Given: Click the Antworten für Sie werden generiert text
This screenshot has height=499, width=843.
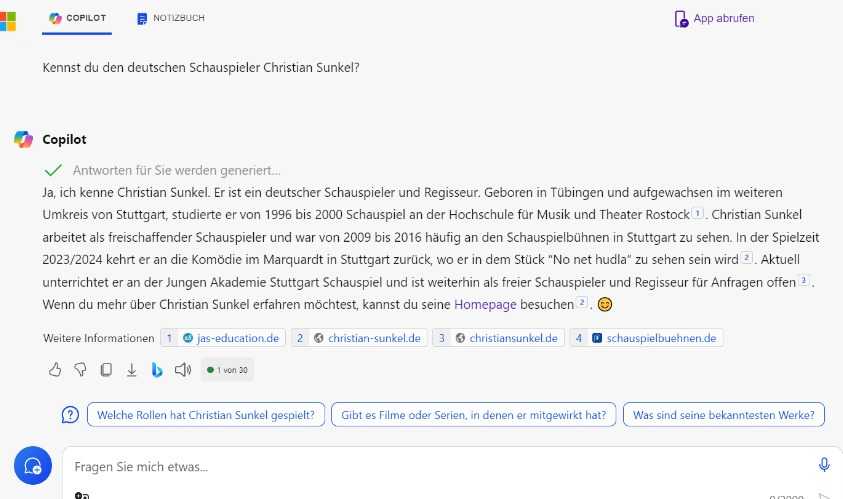Looking at the screenshot, I should coord(177,170).
